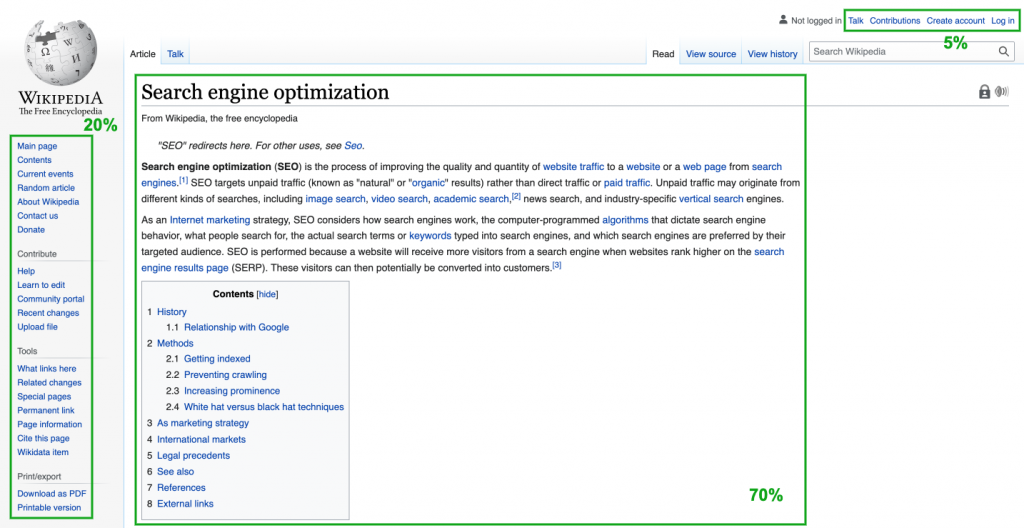Jump to Legal precedents
Image resolution: width=1024 pixels, height=528 pixels.
pyautogui.click(x=193, y=455)
